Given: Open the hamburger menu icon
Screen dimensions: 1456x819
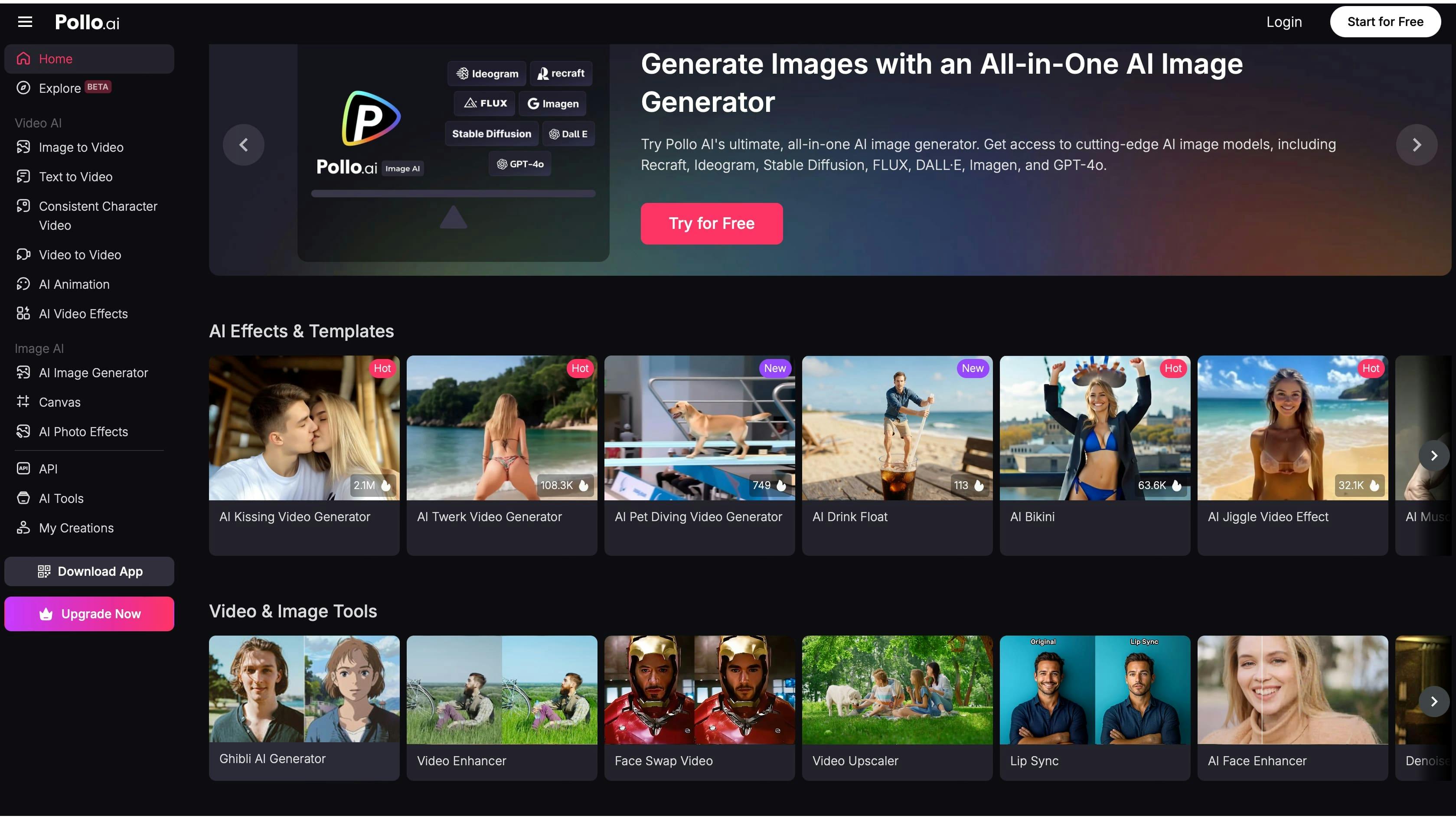Looking at the screenshot, I should 25,22.
